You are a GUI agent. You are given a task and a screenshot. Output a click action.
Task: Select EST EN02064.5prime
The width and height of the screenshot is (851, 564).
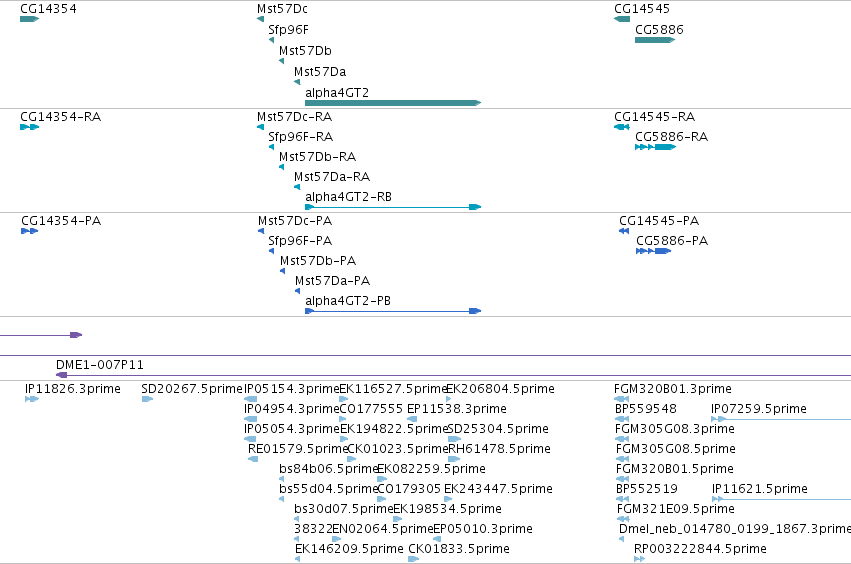[x=382, y=529]
